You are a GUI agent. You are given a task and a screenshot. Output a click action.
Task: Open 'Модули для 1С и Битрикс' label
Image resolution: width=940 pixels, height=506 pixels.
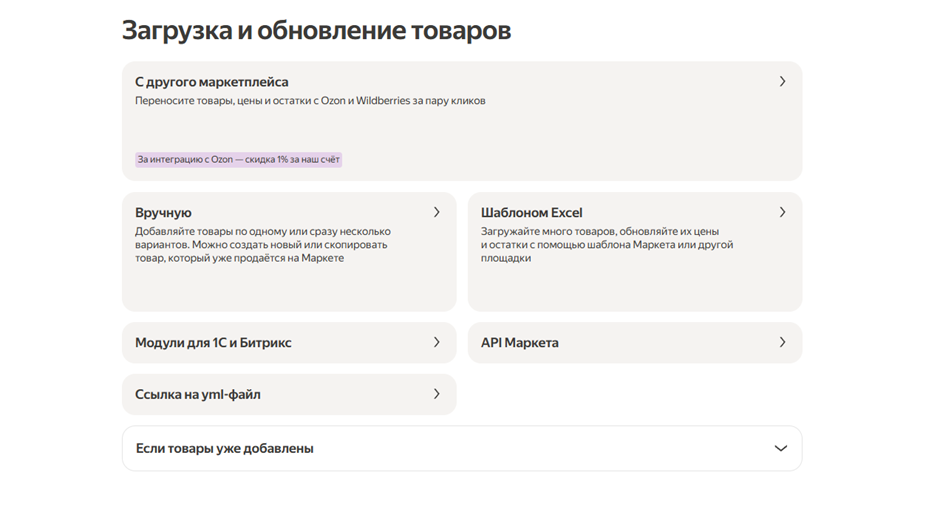tap(213, 343)
